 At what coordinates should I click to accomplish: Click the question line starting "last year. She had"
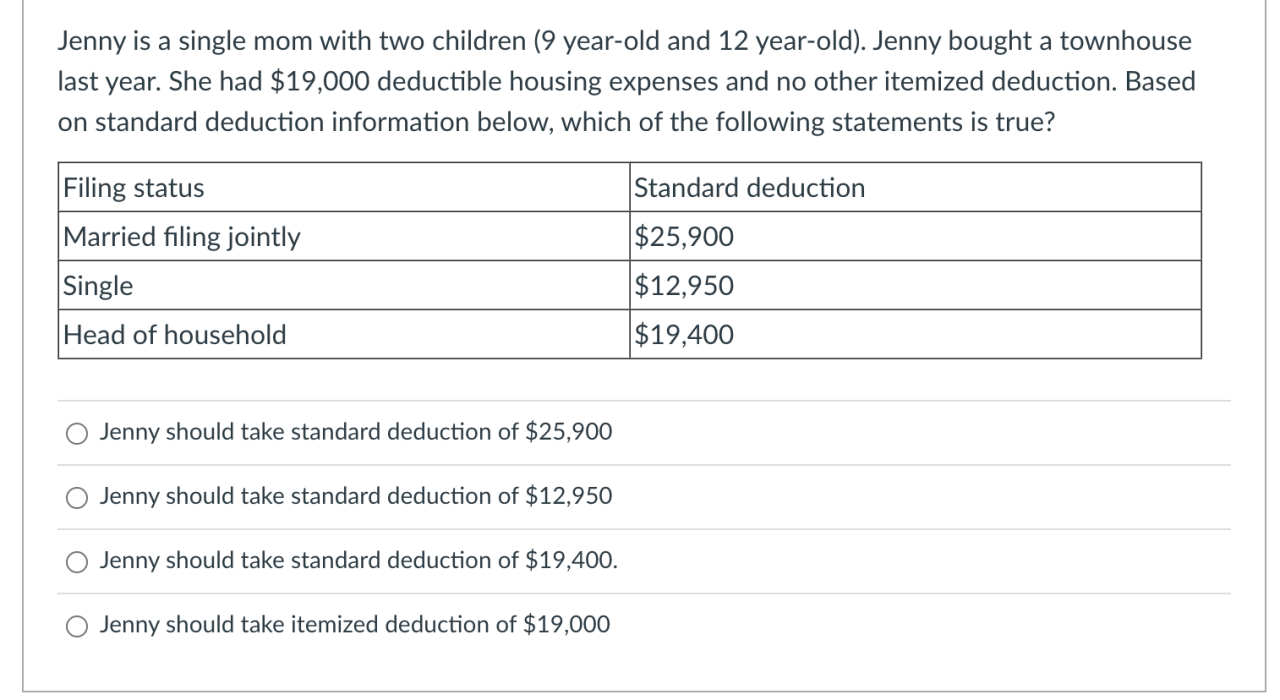(626, 82)
